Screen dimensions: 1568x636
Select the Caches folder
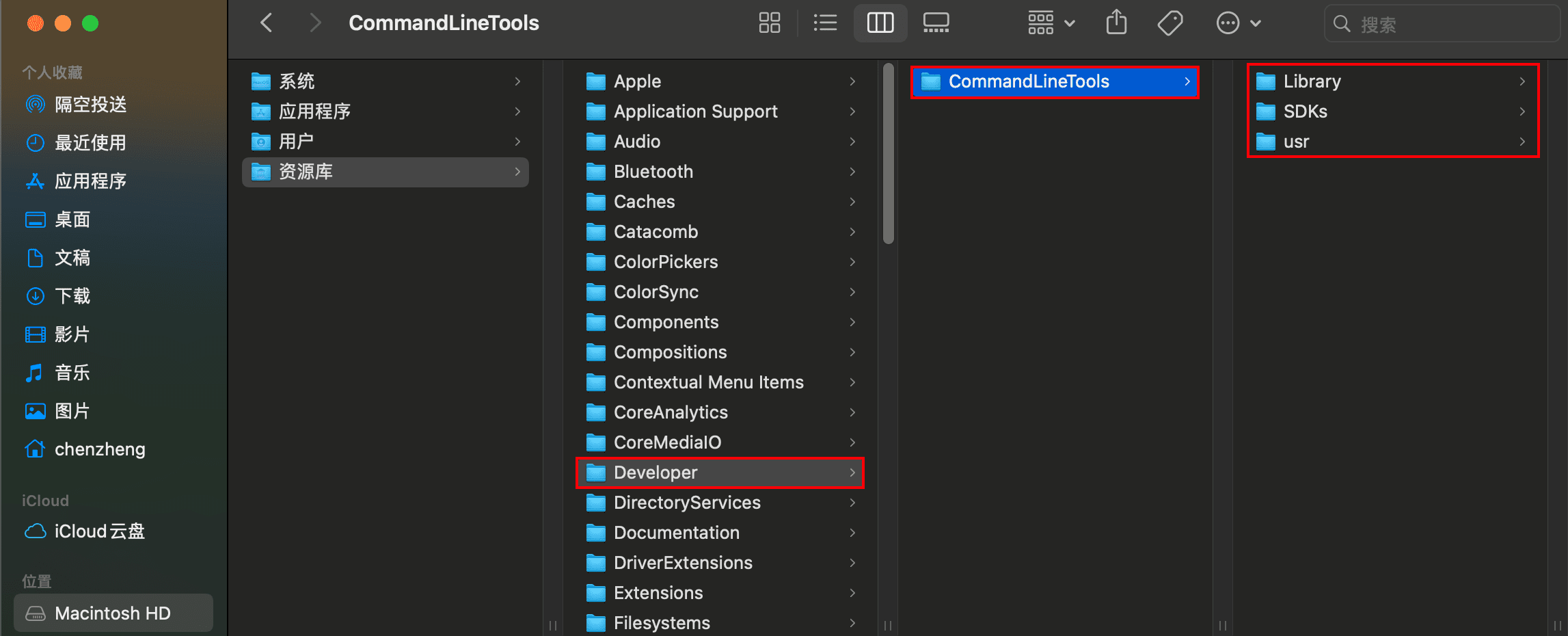click(720, 202)
